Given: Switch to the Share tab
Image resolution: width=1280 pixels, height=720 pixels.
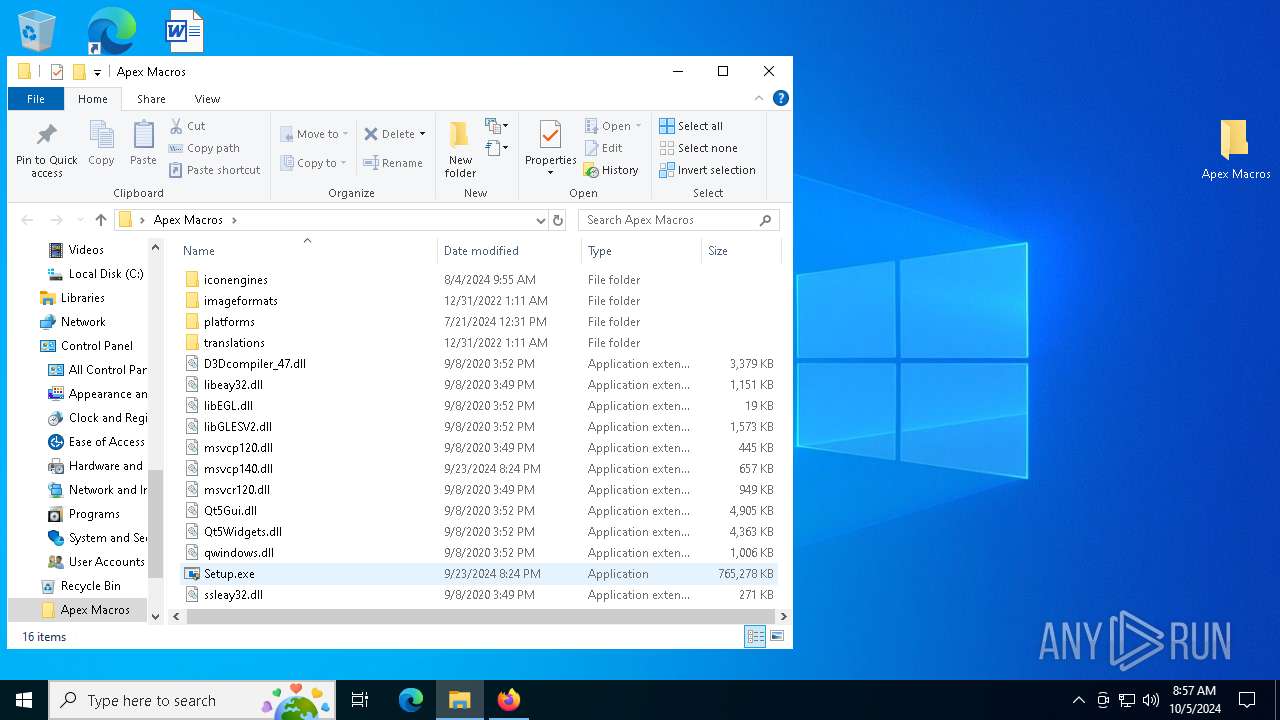Looking at the screenshot, I should click(151, 99).
